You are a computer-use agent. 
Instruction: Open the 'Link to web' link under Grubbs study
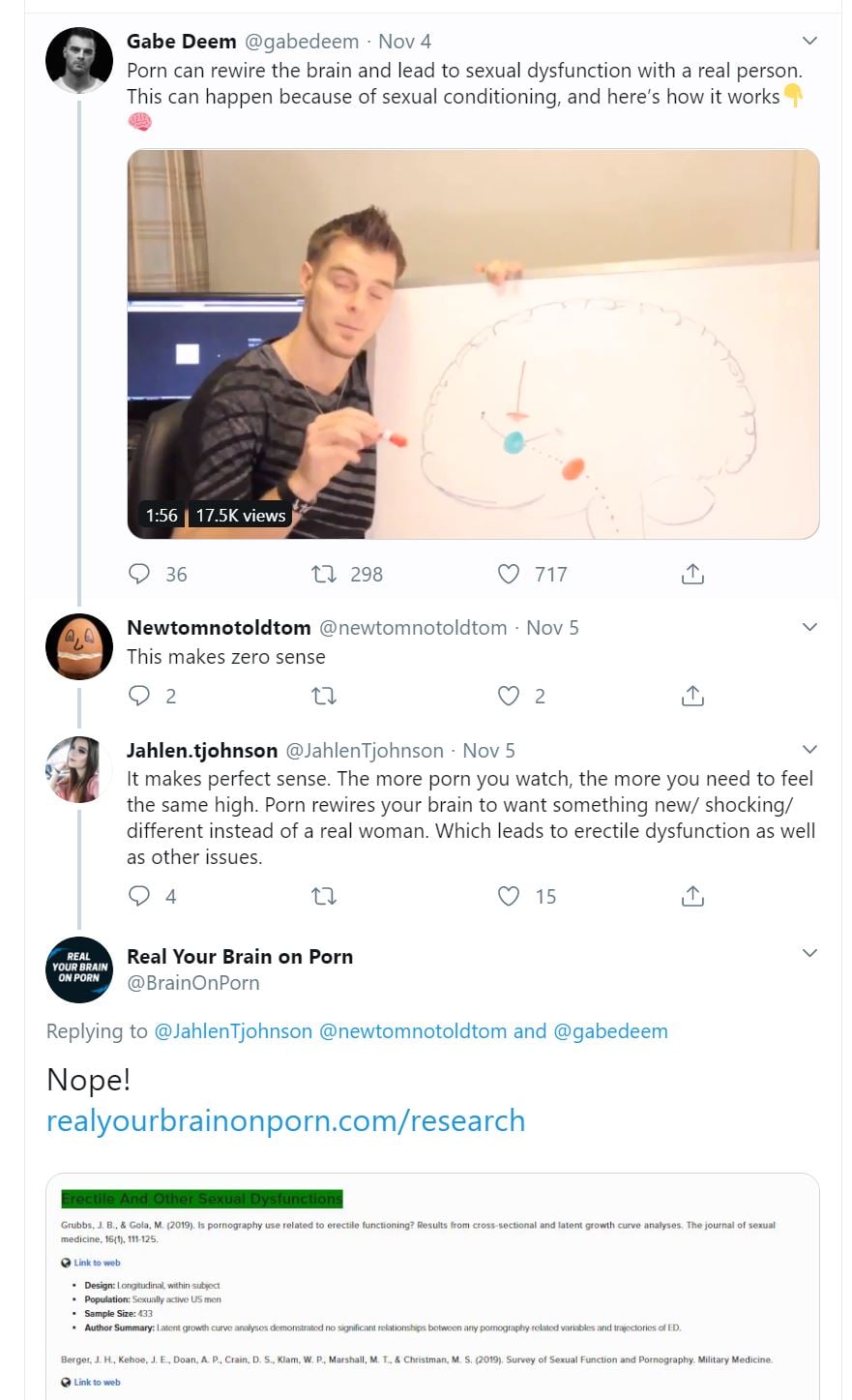pos(97,1263)
